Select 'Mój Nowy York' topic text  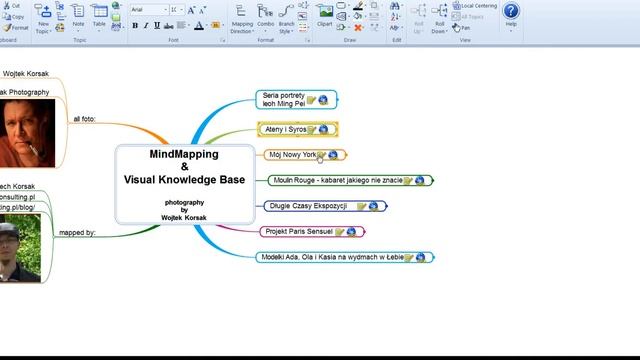[x=293, y=155]
